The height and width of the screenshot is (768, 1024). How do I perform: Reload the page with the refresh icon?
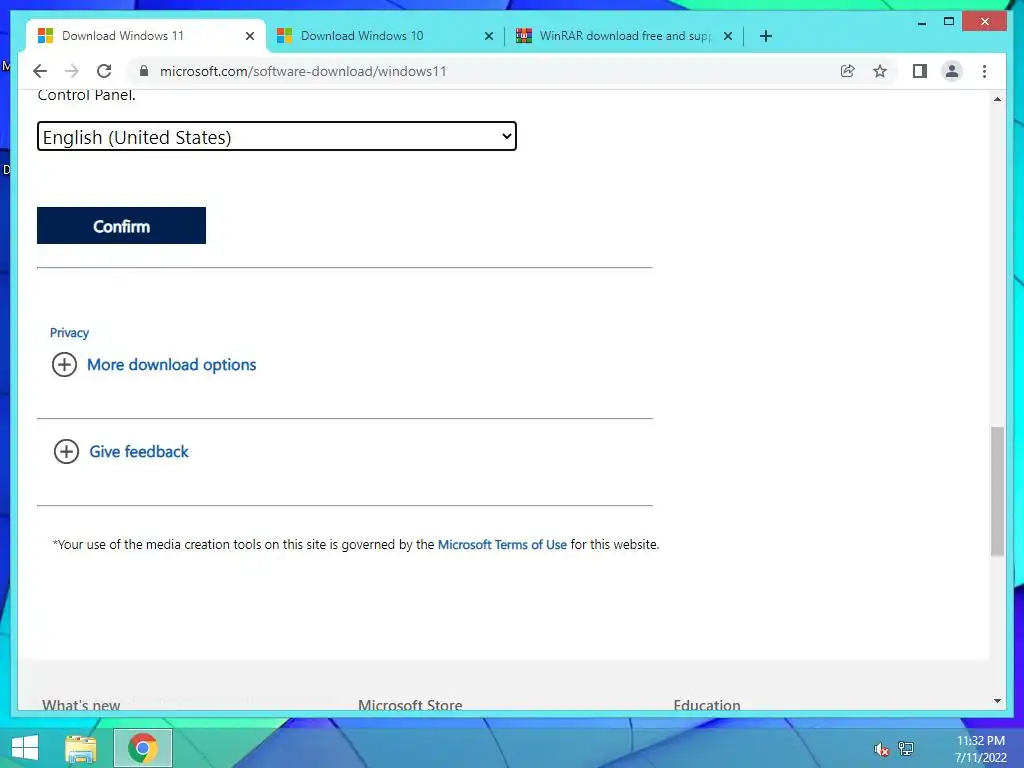[x=104, y=71]
